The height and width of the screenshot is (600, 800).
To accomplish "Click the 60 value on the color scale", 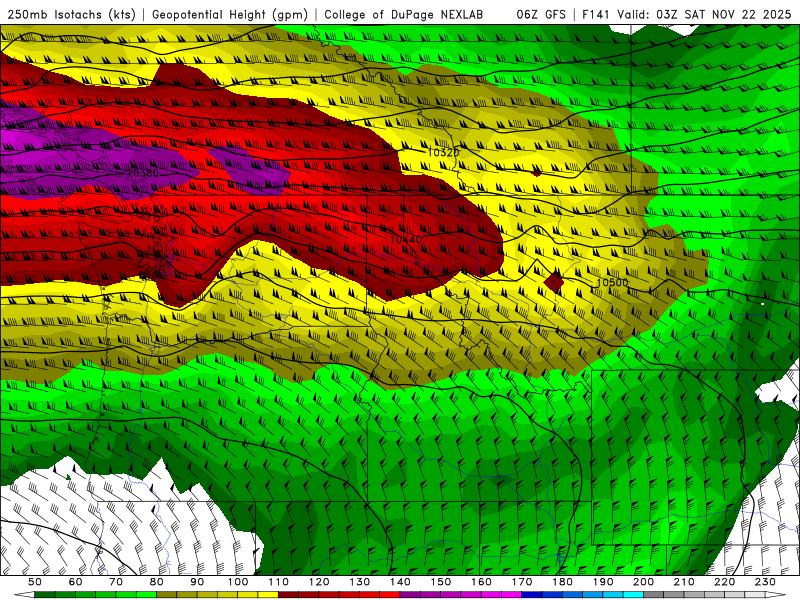I will click(75, 582).
